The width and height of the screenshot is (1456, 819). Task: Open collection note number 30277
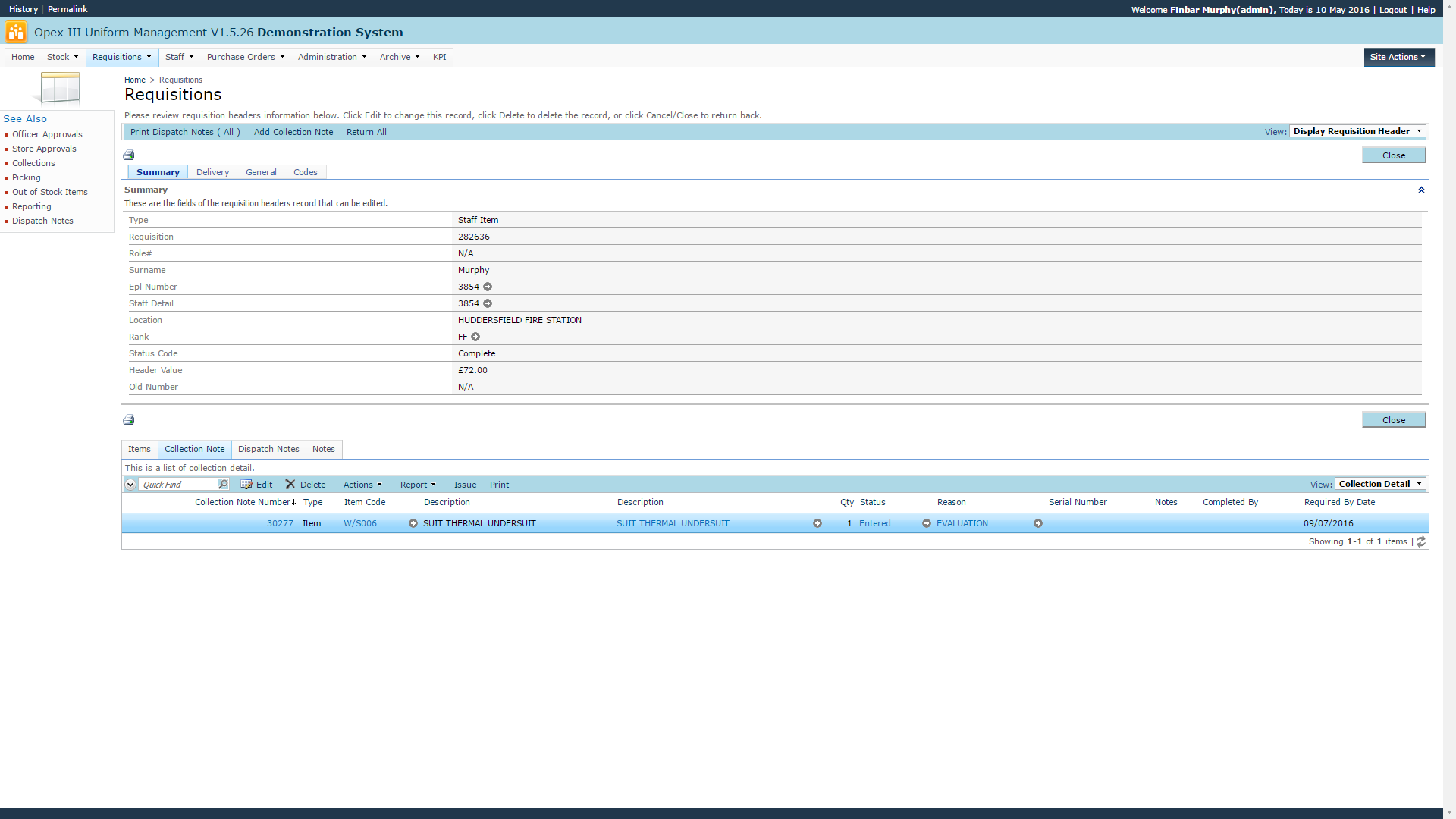click(x=280, y=523)
